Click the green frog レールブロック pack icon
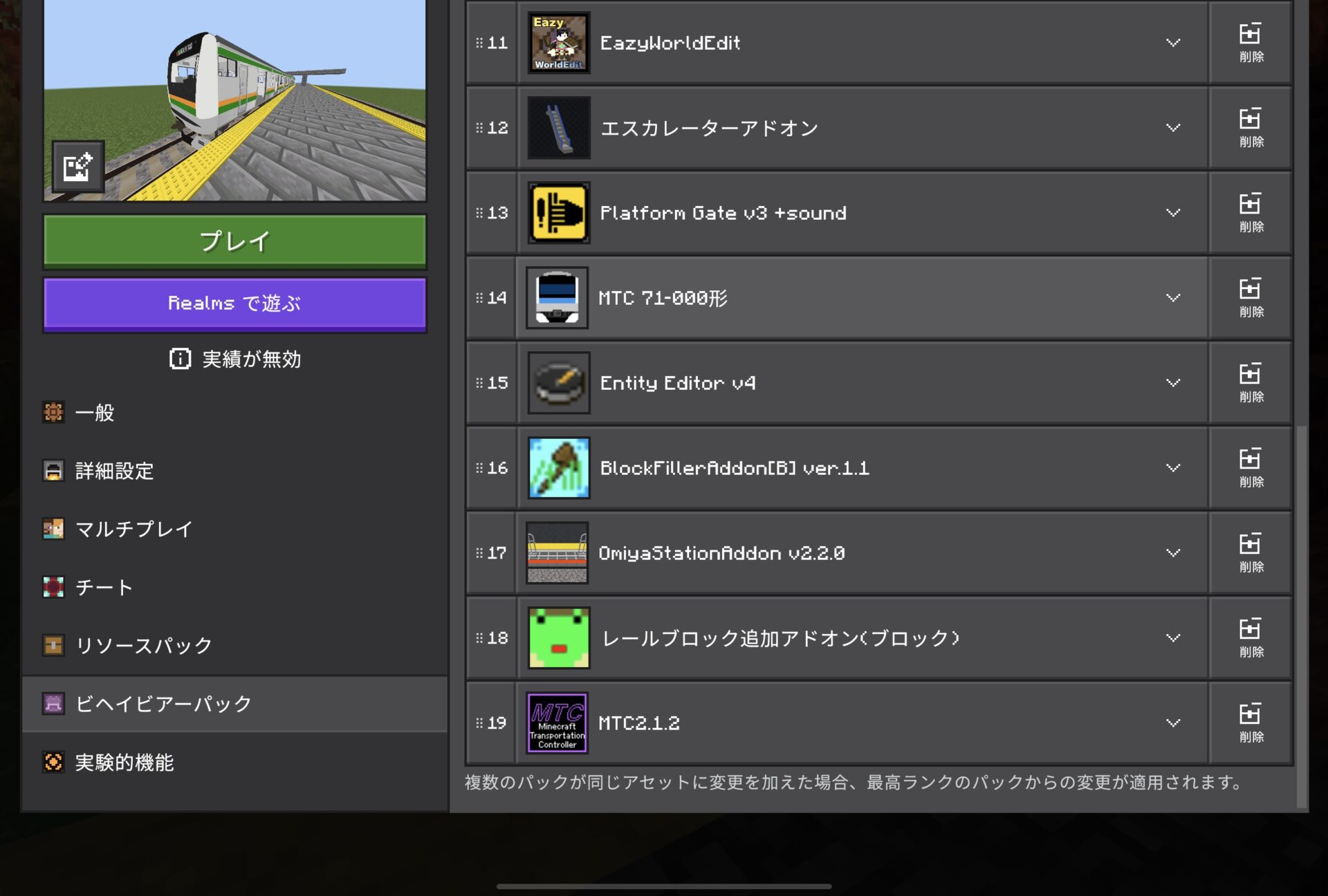 pos(559,638)
